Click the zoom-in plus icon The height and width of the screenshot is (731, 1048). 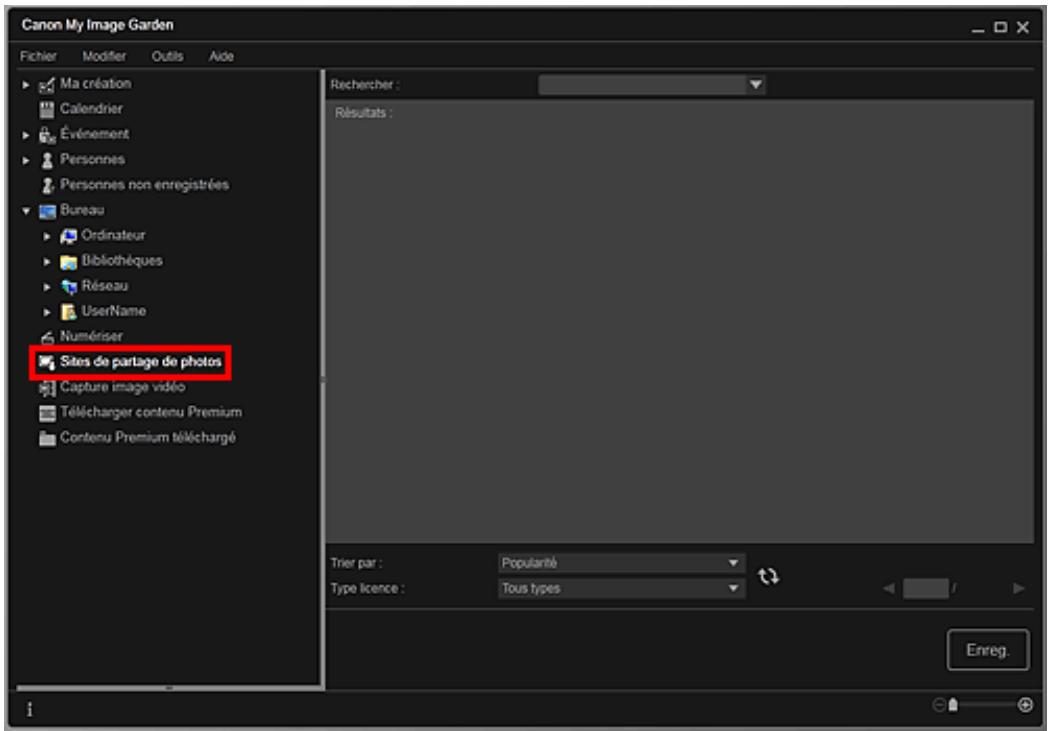pyautogui.click(x=1024, y=705)
